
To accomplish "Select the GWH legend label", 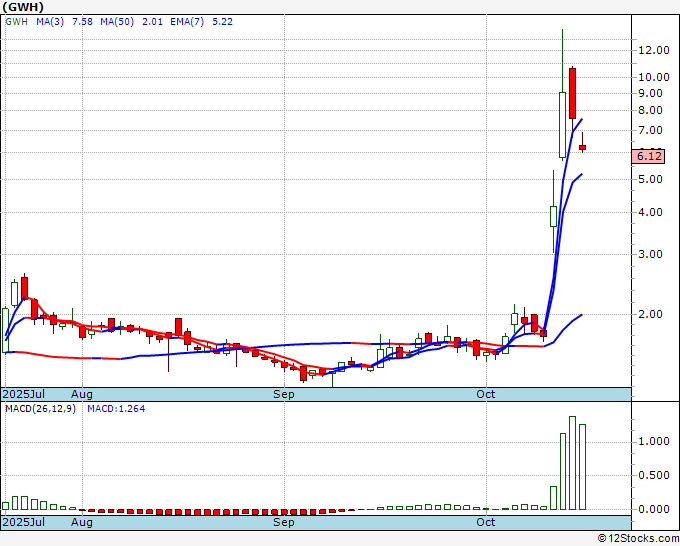I will click(16, 22).
